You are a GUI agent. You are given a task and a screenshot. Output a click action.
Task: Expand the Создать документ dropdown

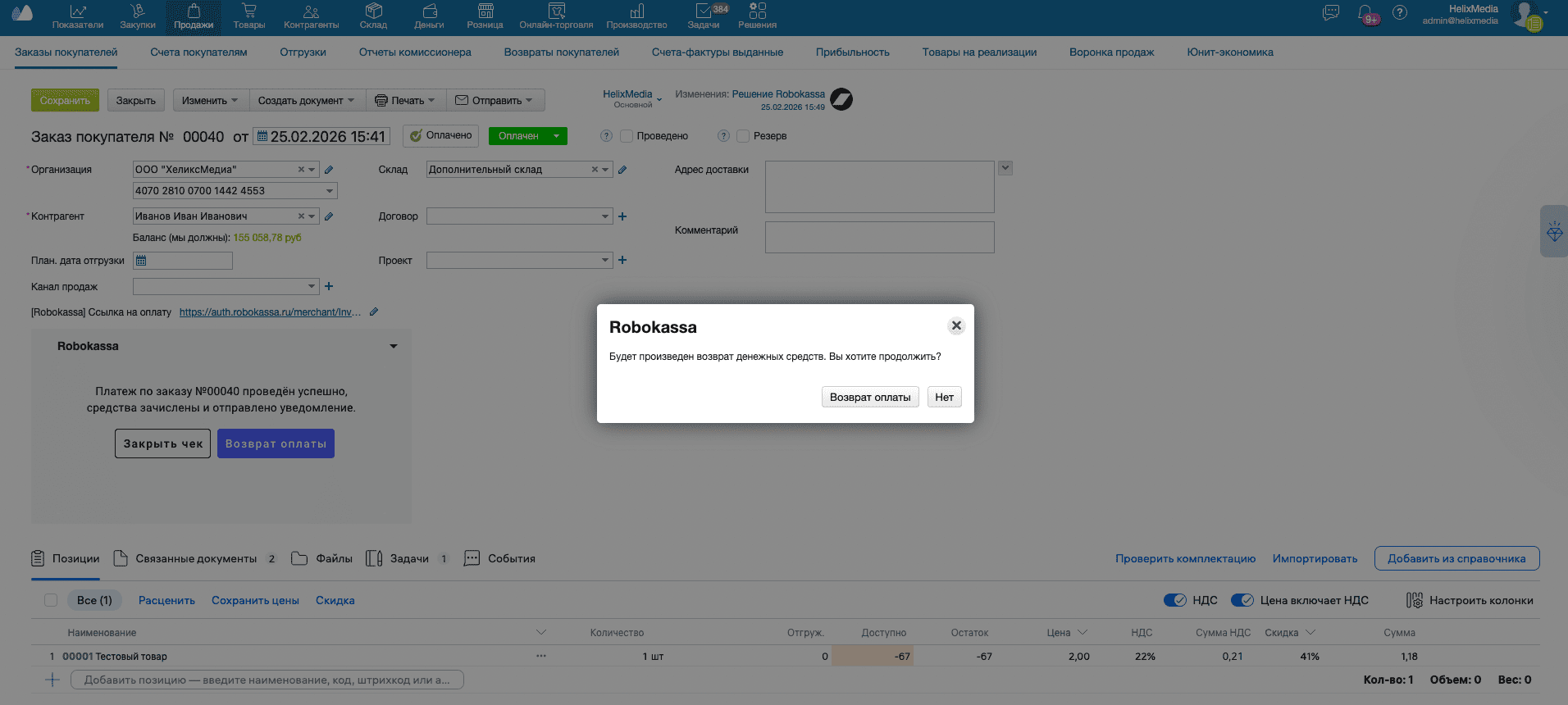click(x=306, y=101)
